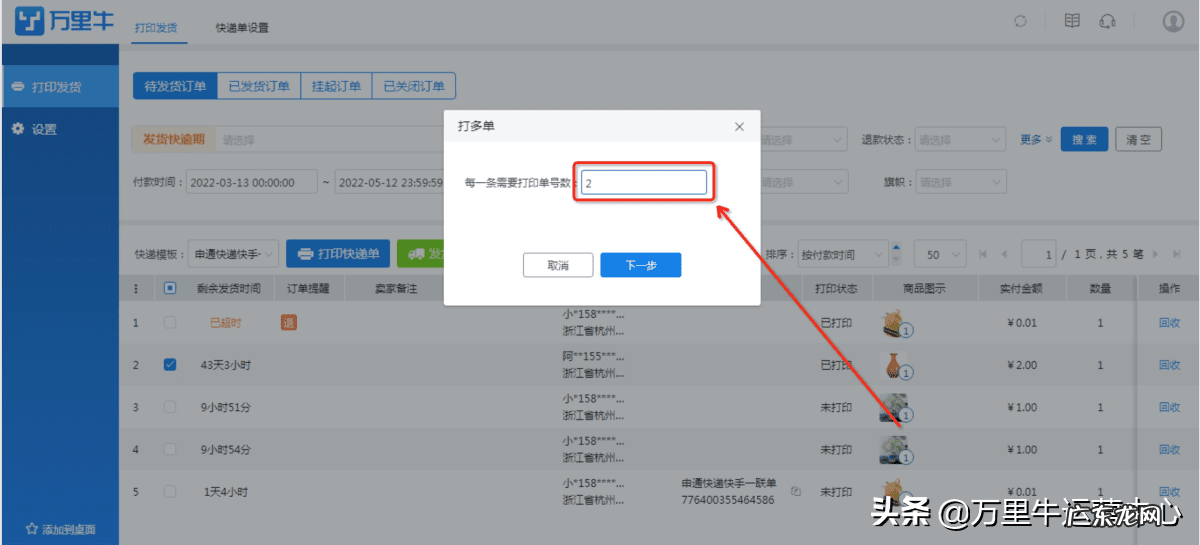Focus 每一条需要打印单号数 input field
The image size is (1200, 545).
point(644,183)
